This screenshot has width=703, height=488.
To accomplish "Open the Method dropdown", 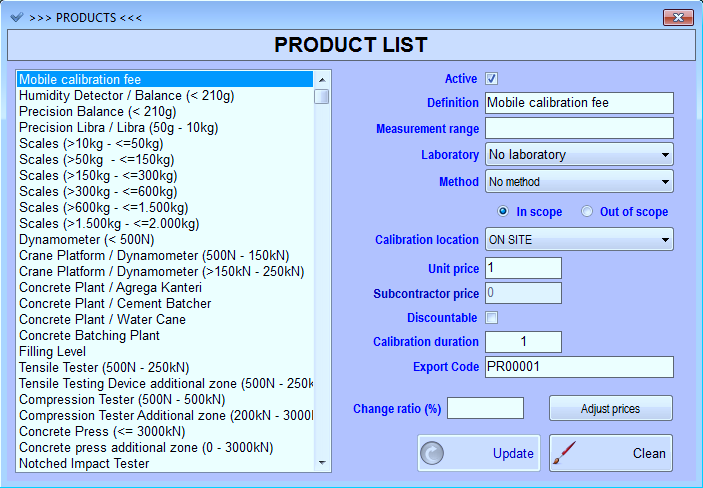I will point(579,181).
